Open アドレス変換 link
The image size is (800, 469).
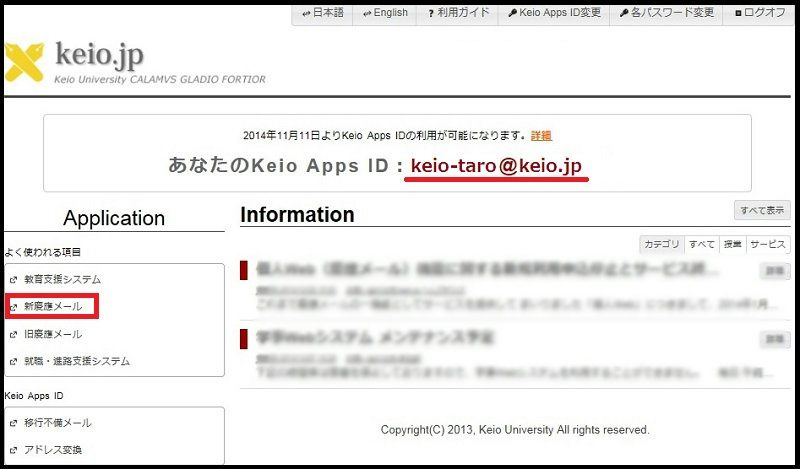(x=53, y=450)
